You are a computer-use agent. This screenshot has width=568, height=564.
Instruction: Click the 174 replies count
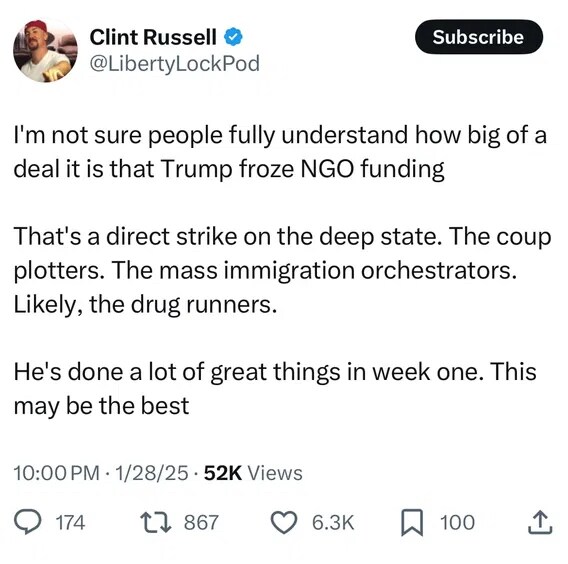pos(70,522)
